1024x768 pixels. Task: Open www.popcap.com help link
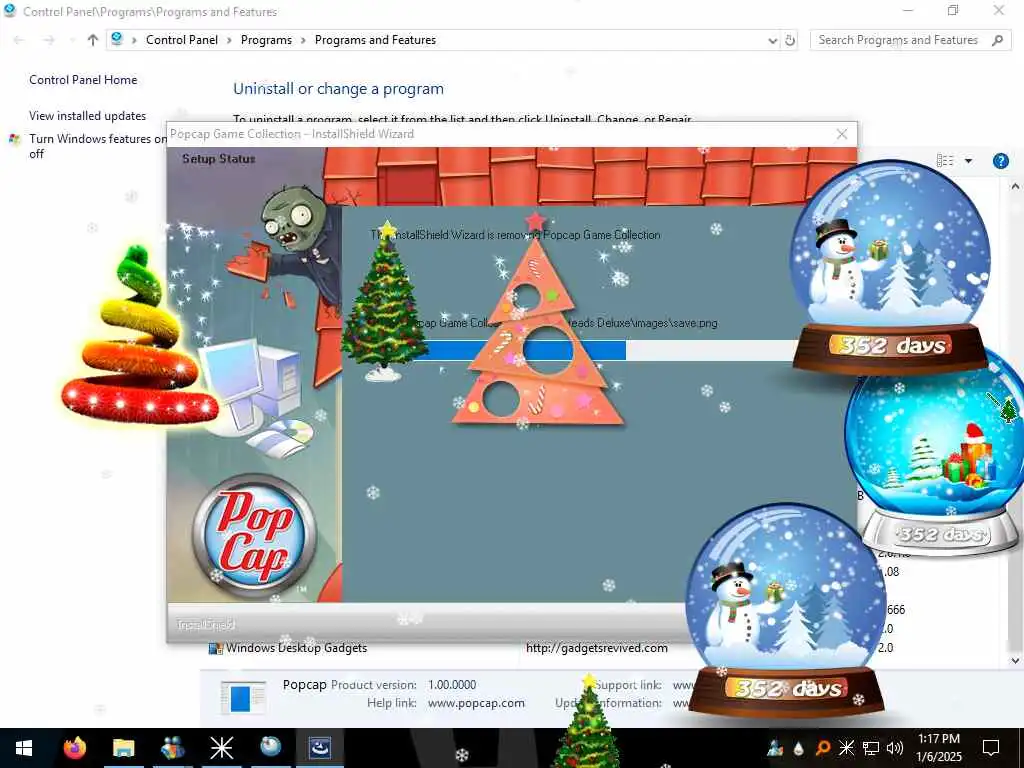coord(476,703)
